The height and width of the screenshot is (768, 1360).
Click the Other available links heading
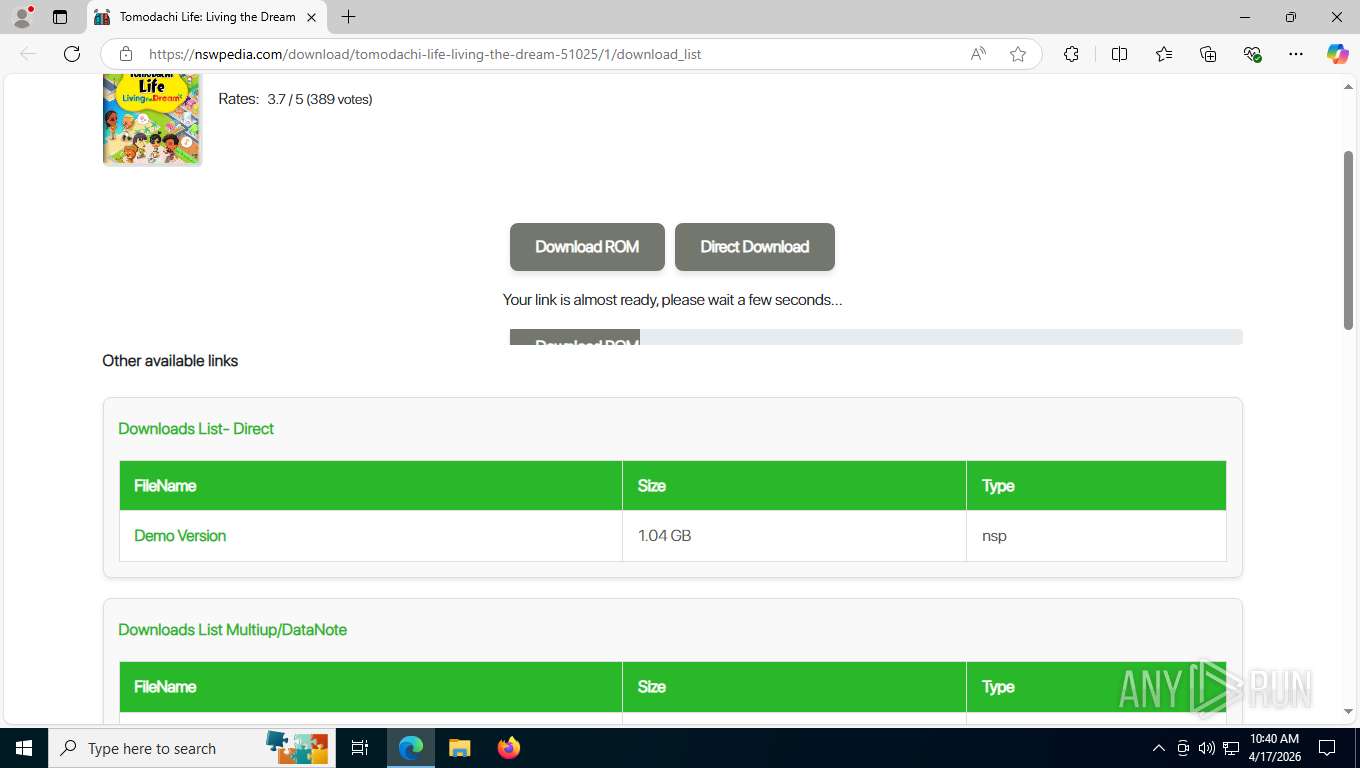pos(170,361)
